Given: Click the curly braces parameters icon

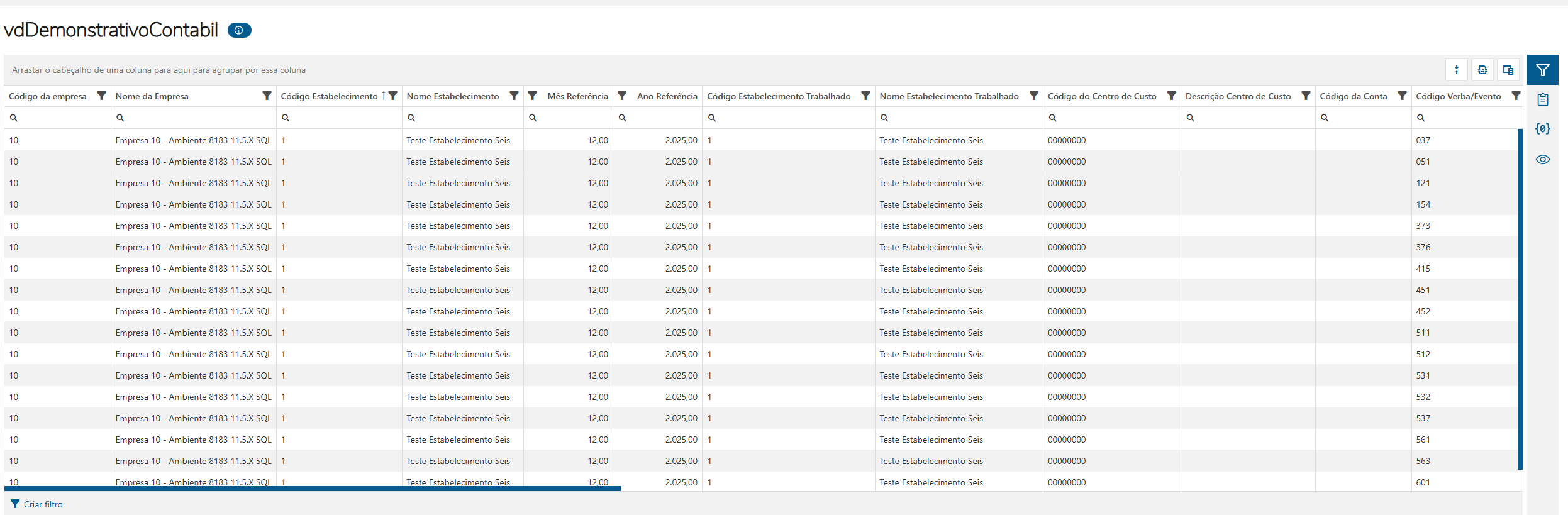Looking at the screenshot, I should click(1542, 129).
